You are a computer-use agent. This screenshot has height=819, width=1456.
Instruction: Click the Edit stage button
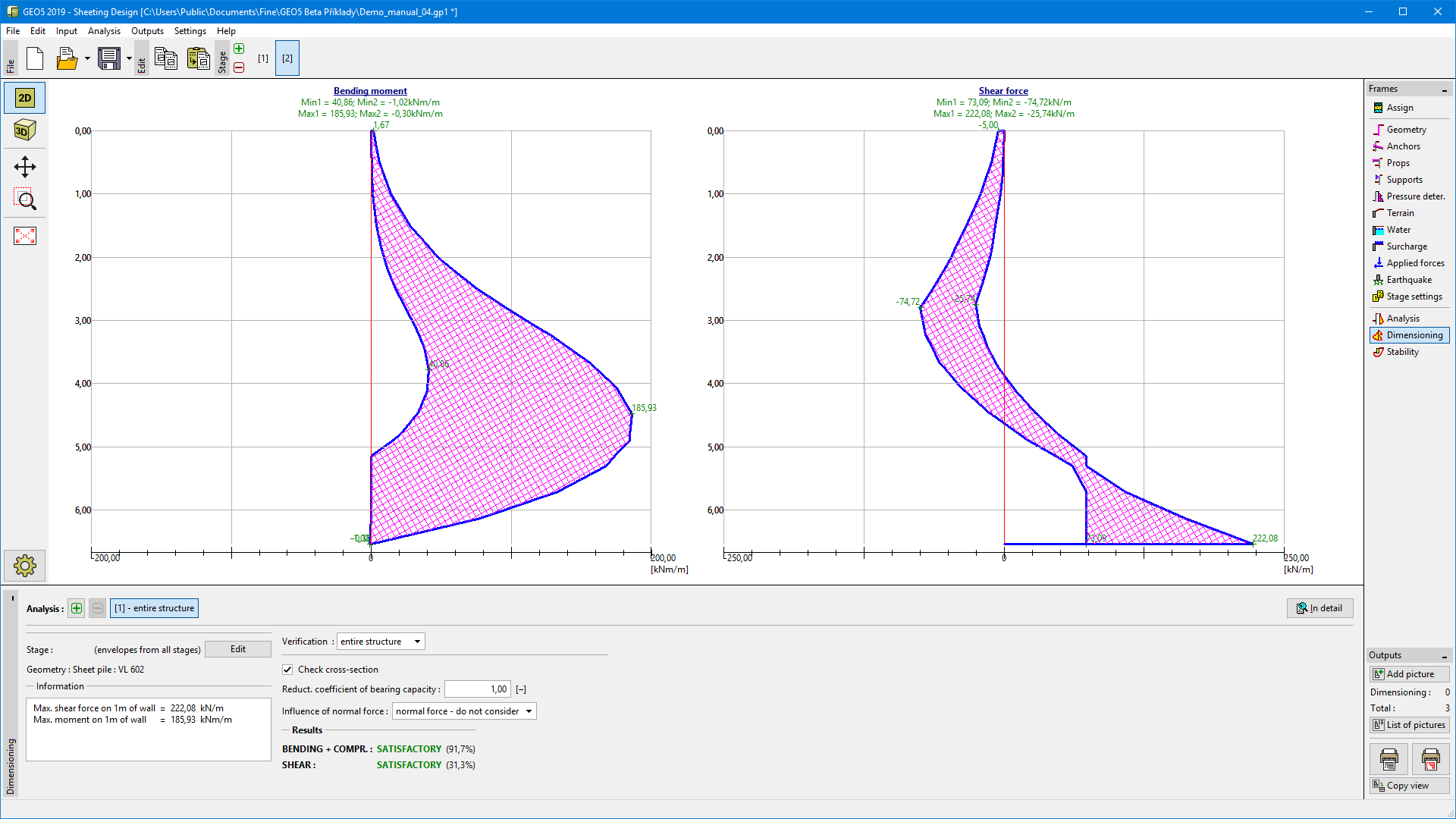pyautogui.click(x=237, y=649)
